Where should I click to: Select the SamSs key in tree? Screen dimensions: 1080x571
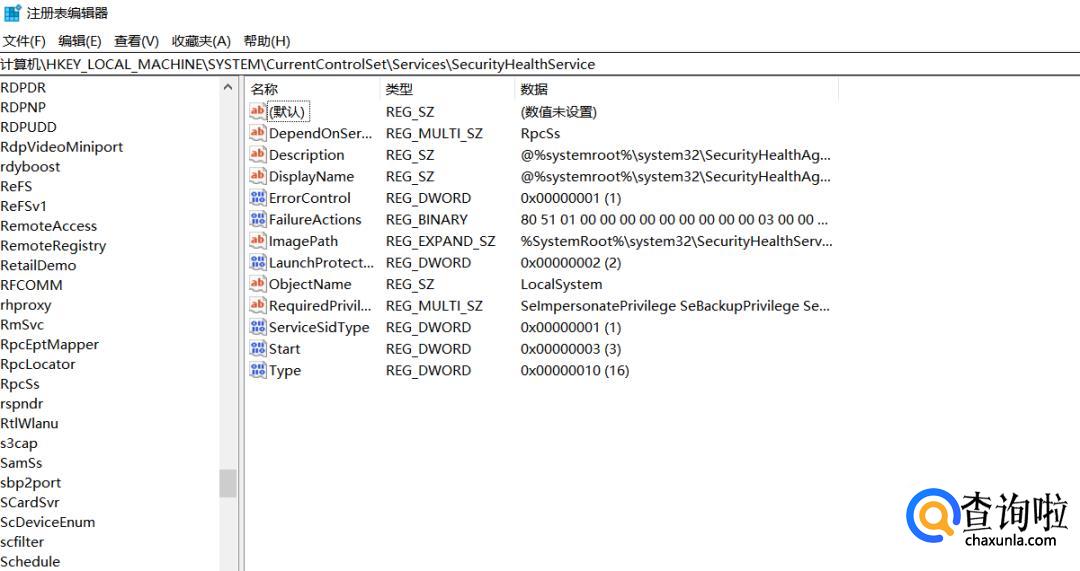click(21, 463)
